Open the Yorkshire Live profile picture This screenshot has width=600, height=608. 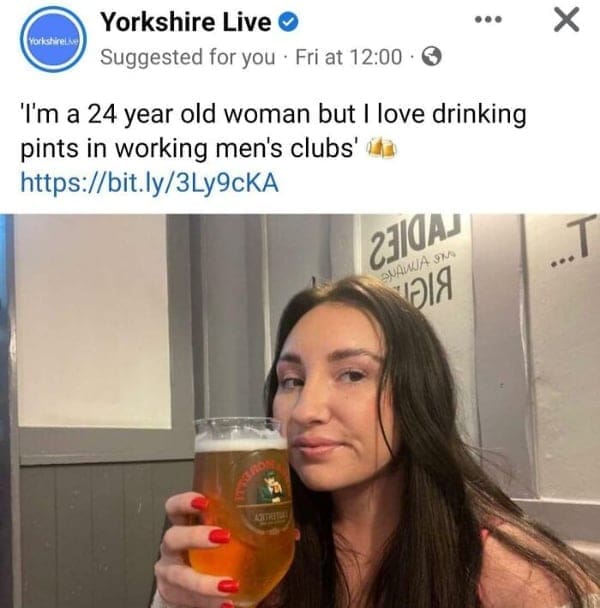pyautogui.click(x=53, y=39)
